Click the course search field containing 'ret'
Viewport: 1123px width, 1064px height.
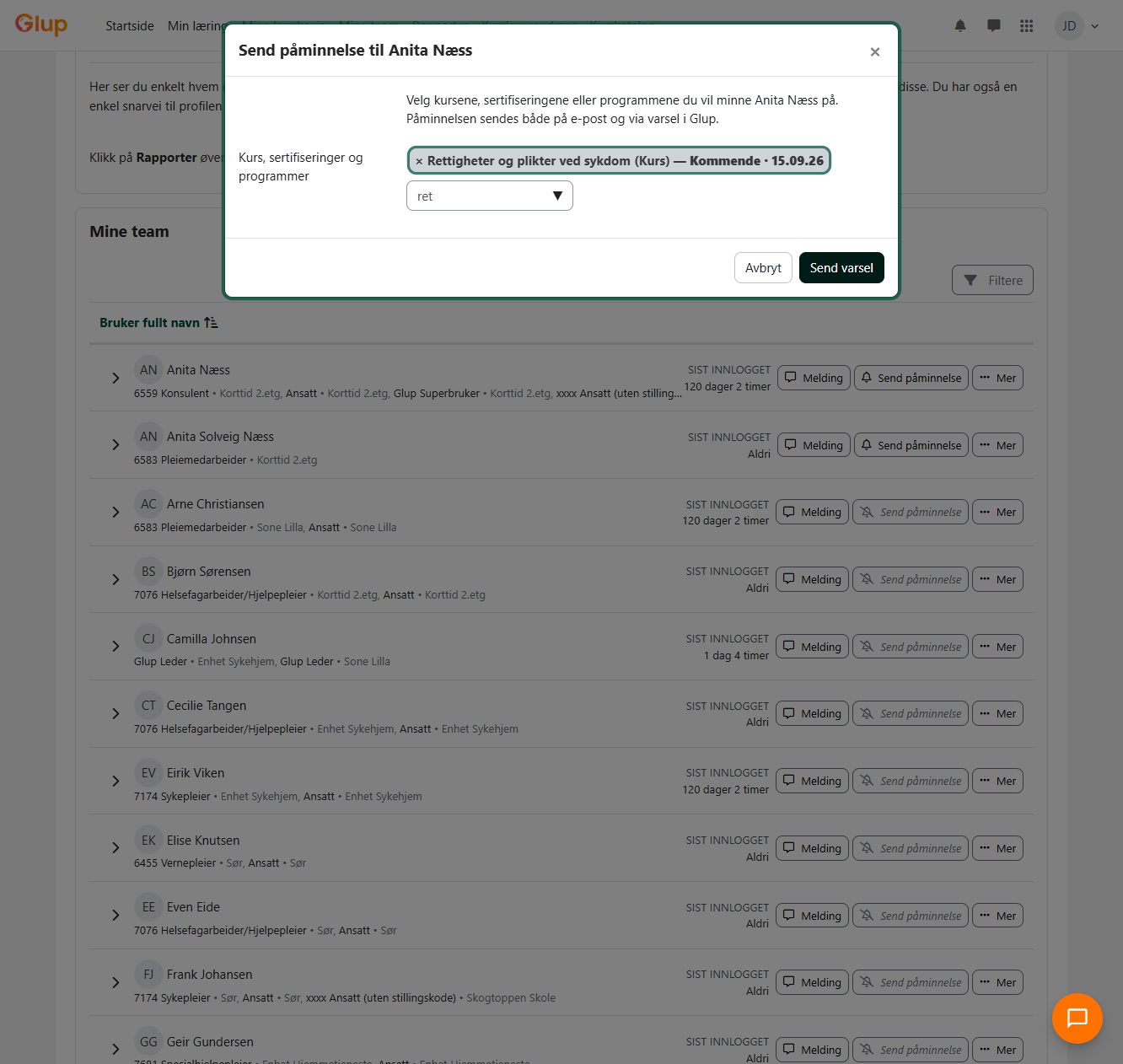(x=490, y=196)
